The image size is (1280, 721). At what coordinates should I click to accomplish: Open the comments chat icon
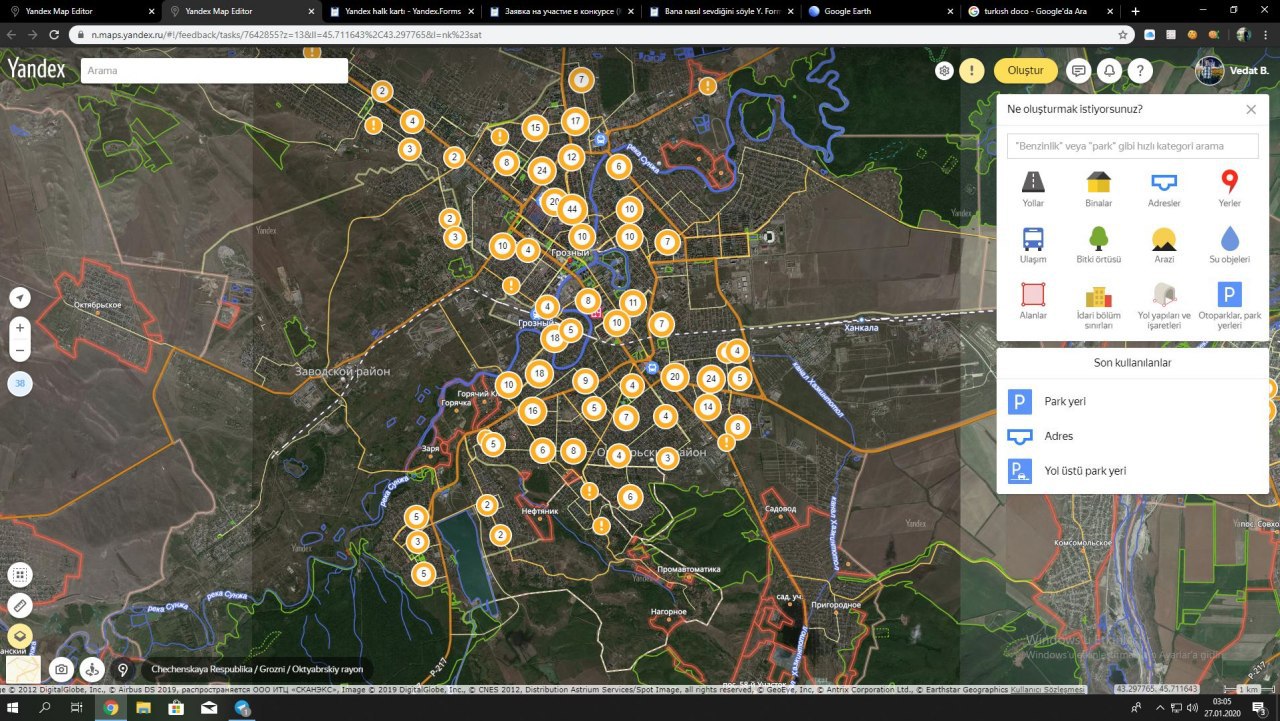tap(1078, 71)
